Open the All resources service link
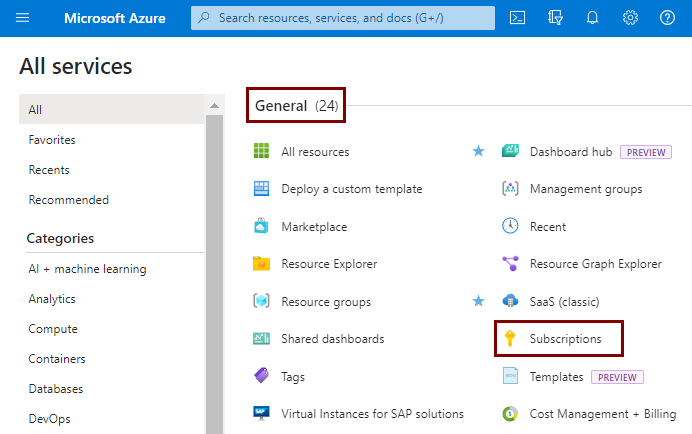Image resolution: width=692 pixels, height=434 pixels. pos(315,151)
